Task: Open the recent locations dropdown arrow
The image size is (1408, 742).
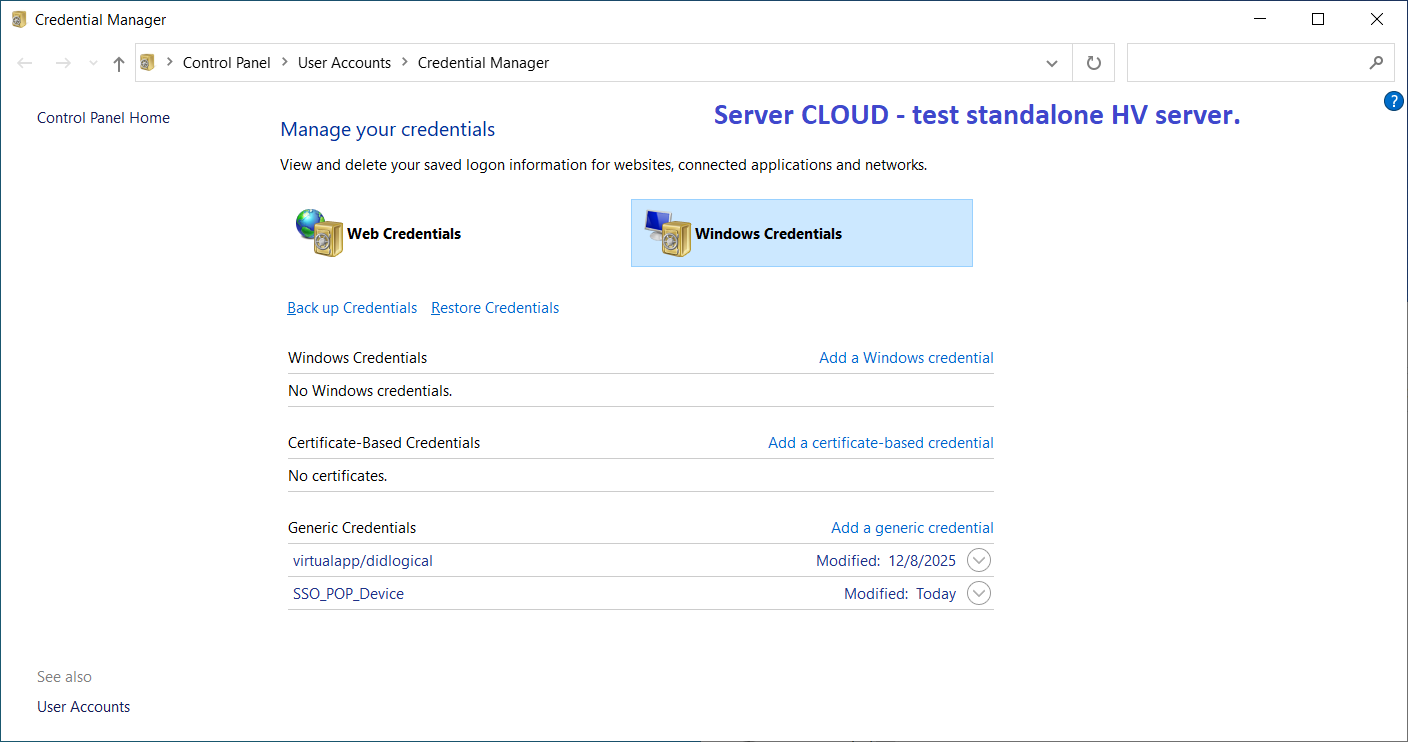Action: tap(93, 63)
